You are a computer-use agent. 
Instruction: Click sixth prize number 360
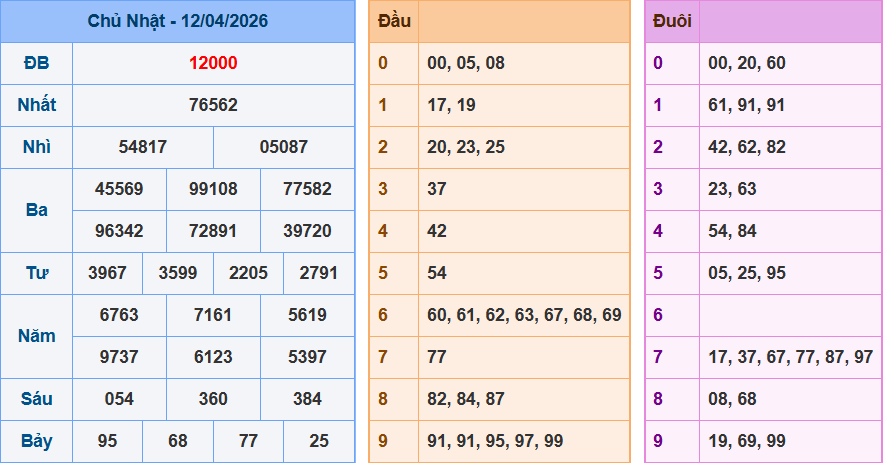(x=213, y=399)
